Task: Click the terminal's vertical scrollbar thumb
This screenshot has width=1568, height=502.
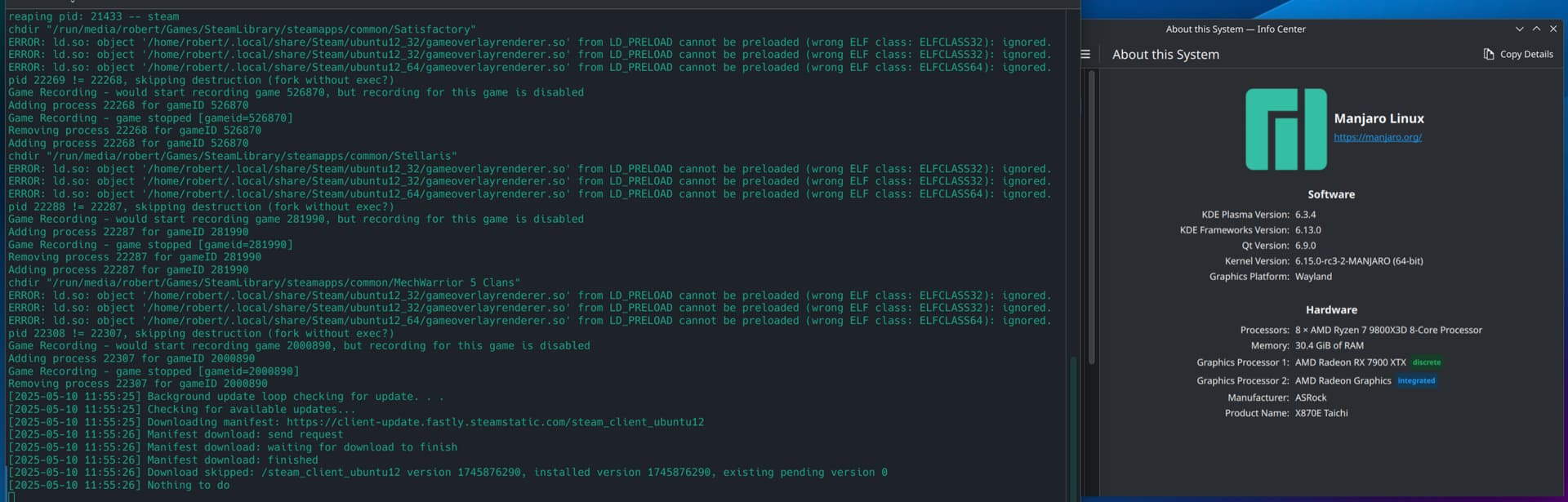Action: (1073, 427)
